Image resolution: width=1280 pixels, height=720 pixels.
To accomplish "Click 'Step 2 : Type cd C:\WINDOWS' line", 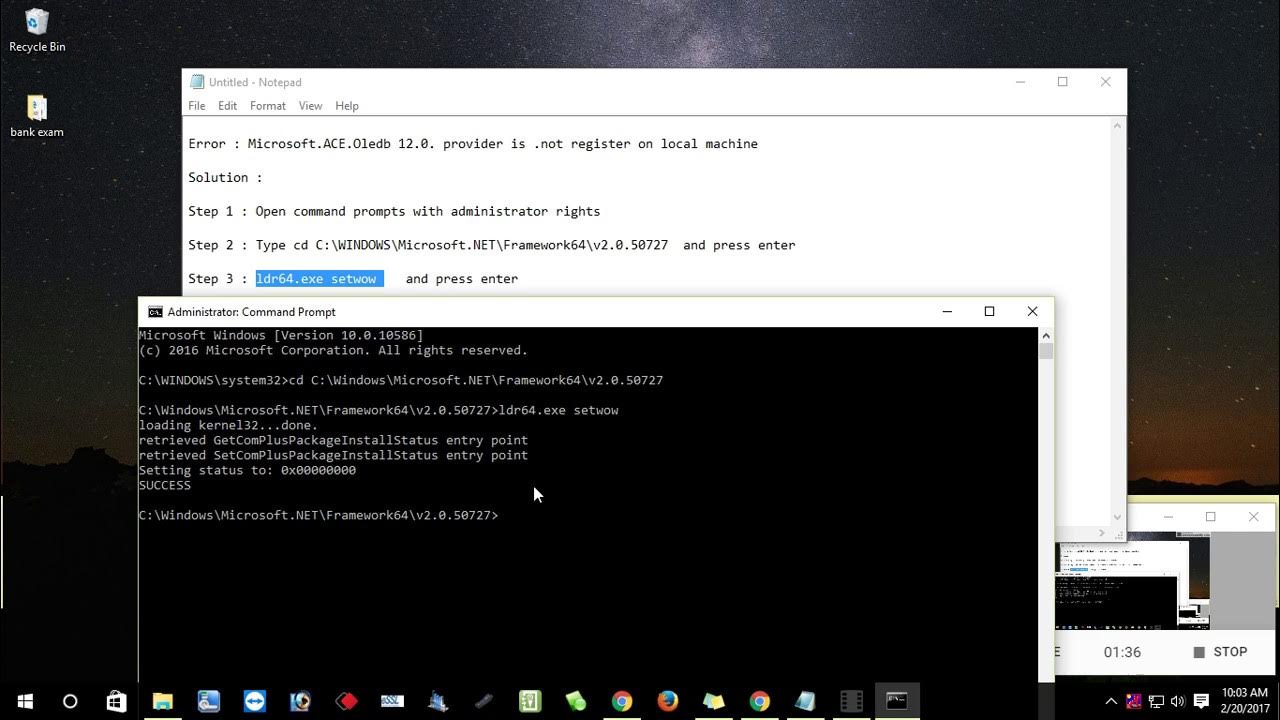I will [492, 245].
